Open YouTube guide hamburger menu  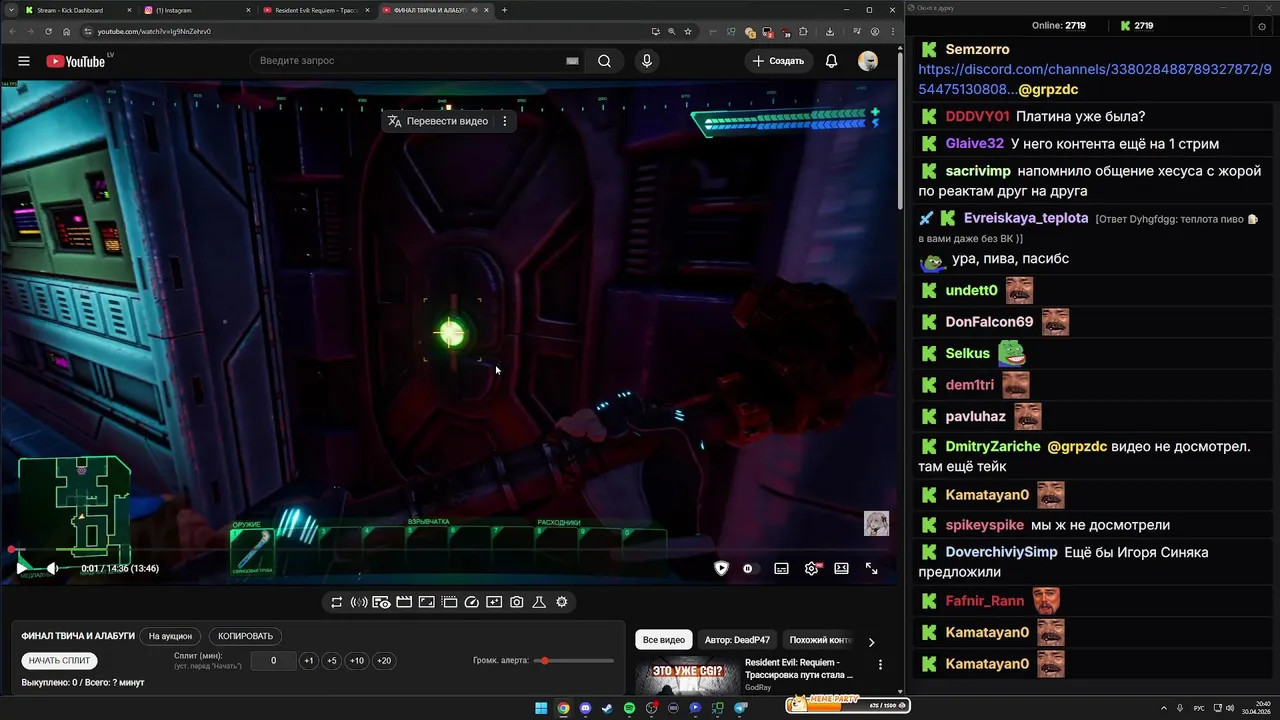[23, 61]
